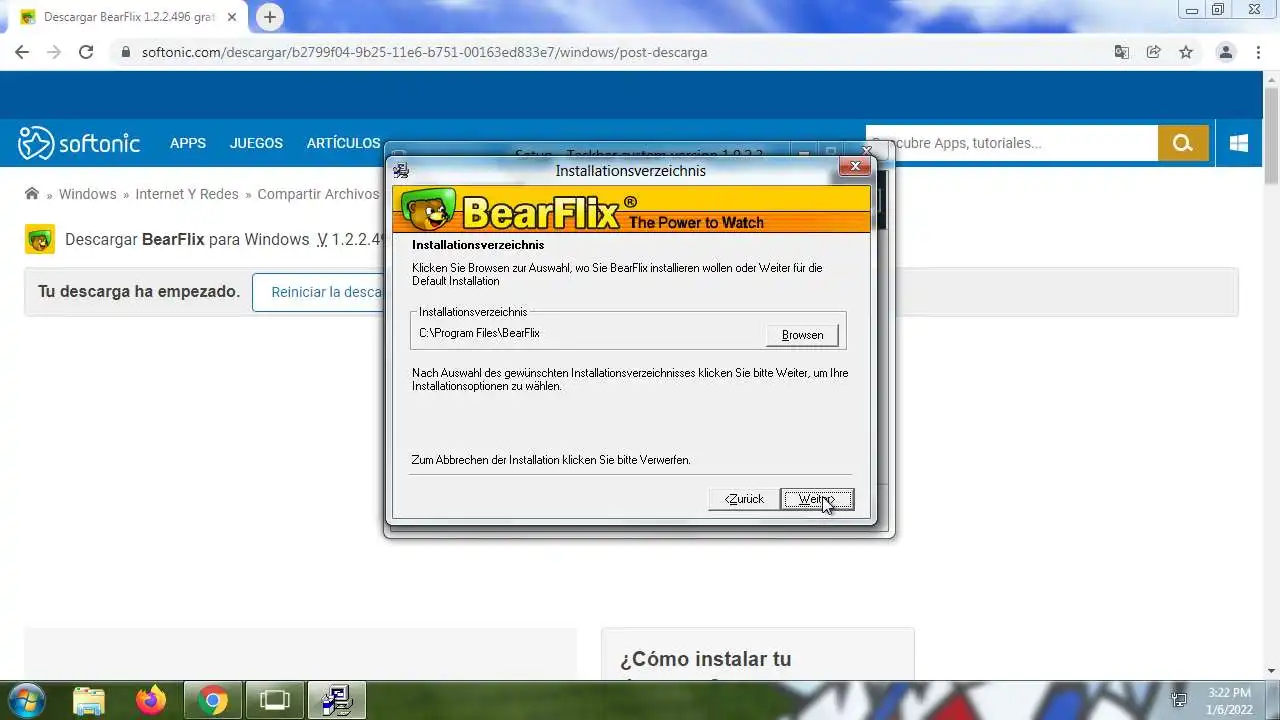Screen dimensions: 1280x720
Task: Click the Weiter button in installer
Action: click(817, 499)
